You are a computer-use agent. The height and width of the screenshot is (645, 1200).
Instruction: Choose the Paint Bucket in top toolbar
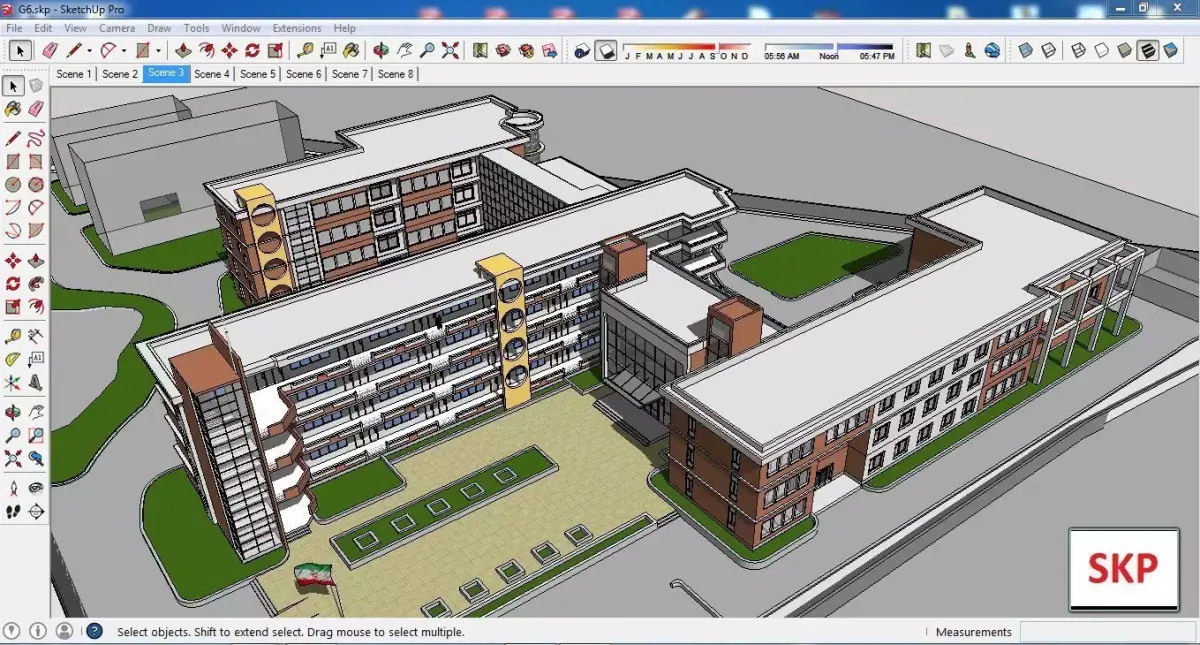pyautogui.click(x=351, y=50)
